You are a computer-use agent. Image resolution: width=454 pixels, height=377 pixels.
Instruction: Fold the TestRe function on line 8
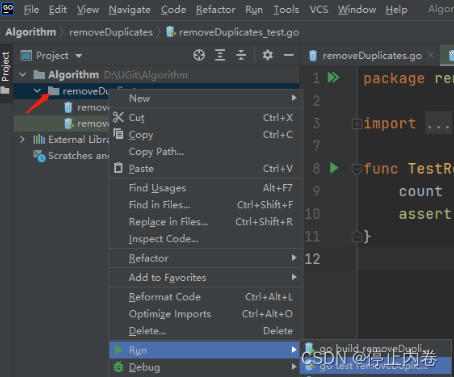(x=357, y=169)
